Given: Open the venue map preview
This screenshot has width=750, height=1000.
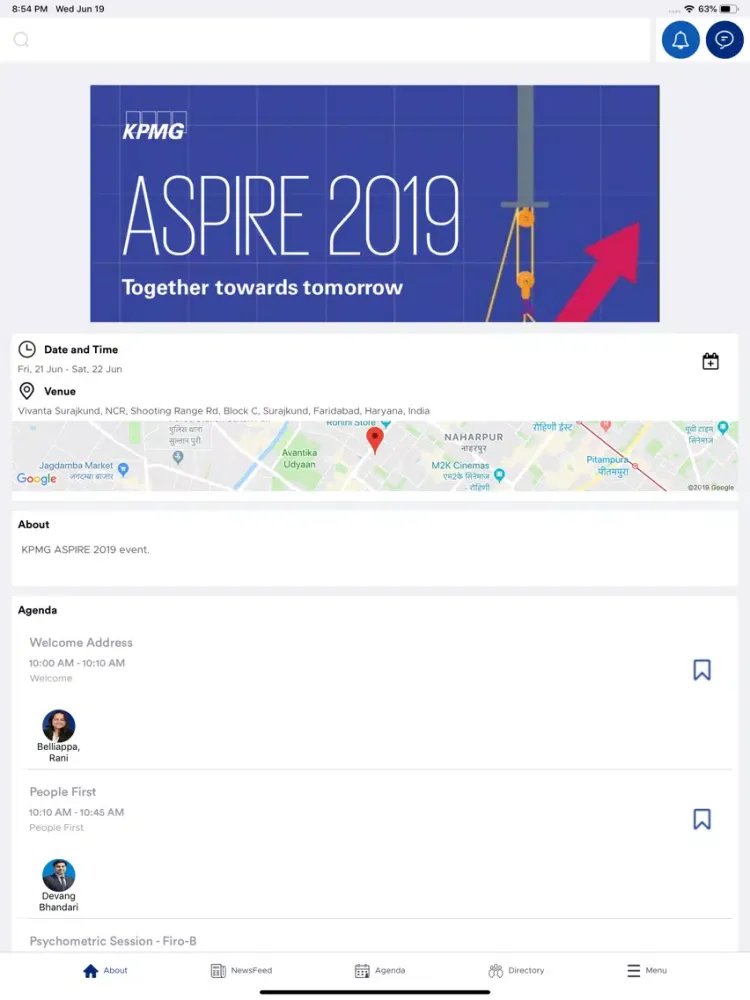Looking at the screenshot, I should pos(375,456).
